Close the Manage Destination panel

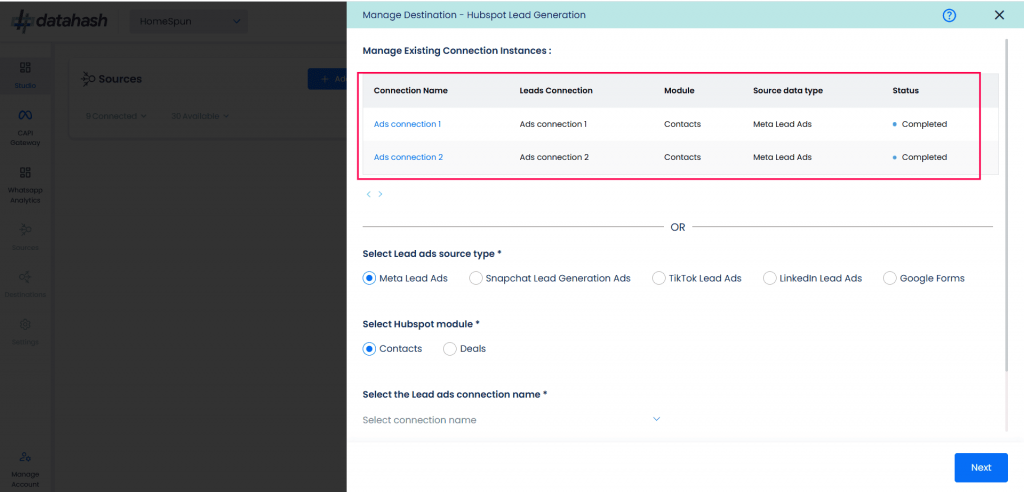point(999,15)
